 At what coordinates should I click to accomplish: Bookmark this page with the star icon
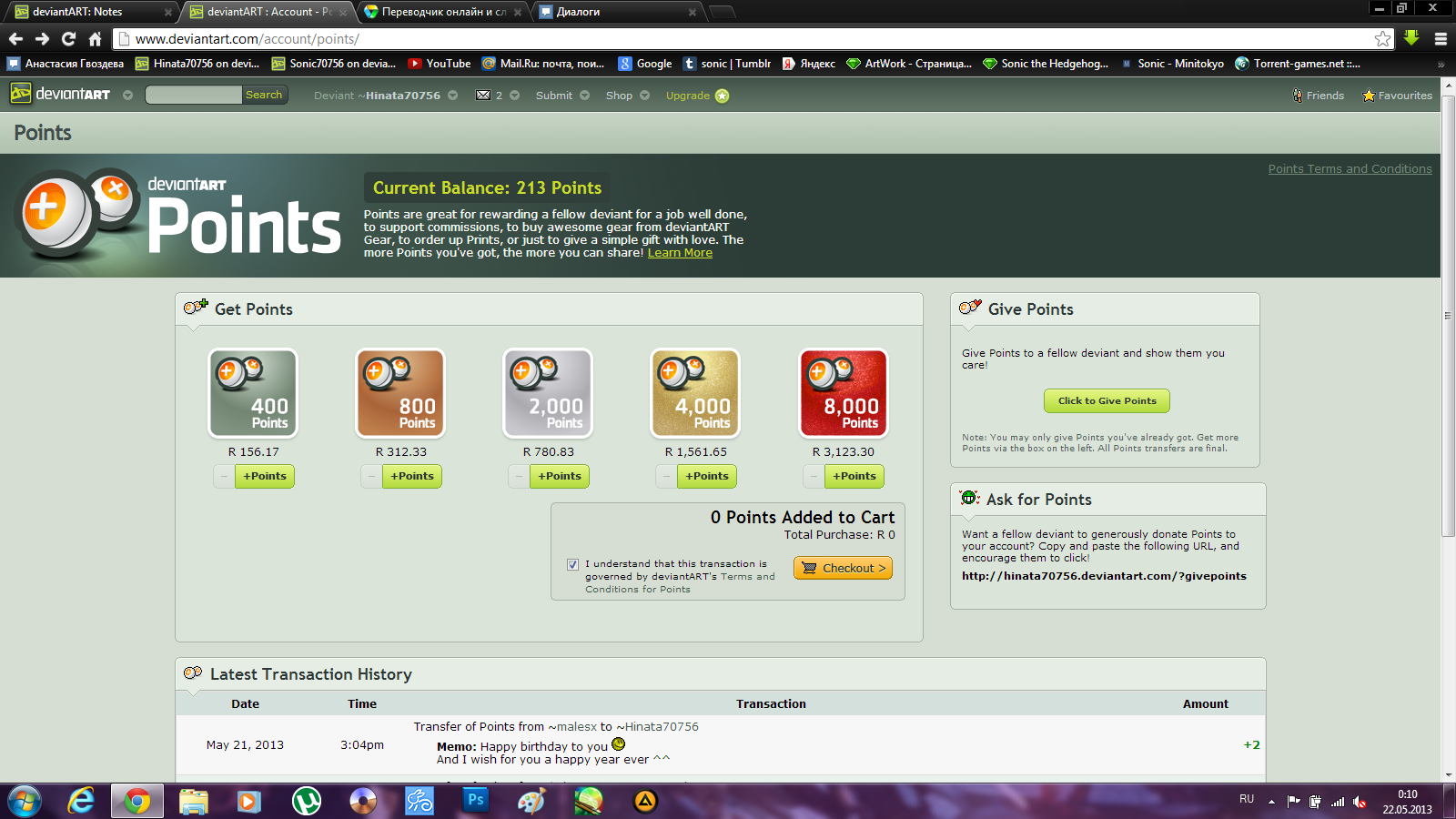coord(1382,38)
